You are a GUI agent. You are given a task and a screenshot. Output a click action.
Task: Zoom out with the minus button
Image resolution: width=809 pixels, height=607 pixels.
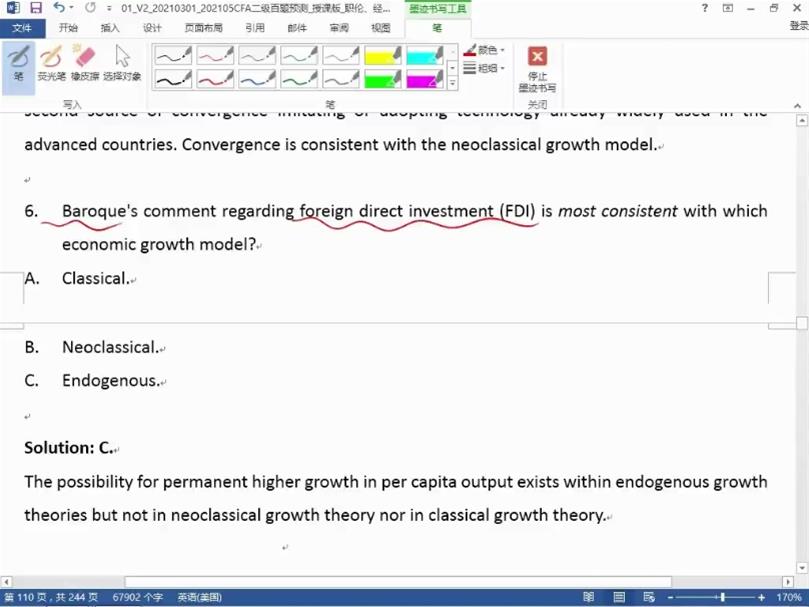670,598
